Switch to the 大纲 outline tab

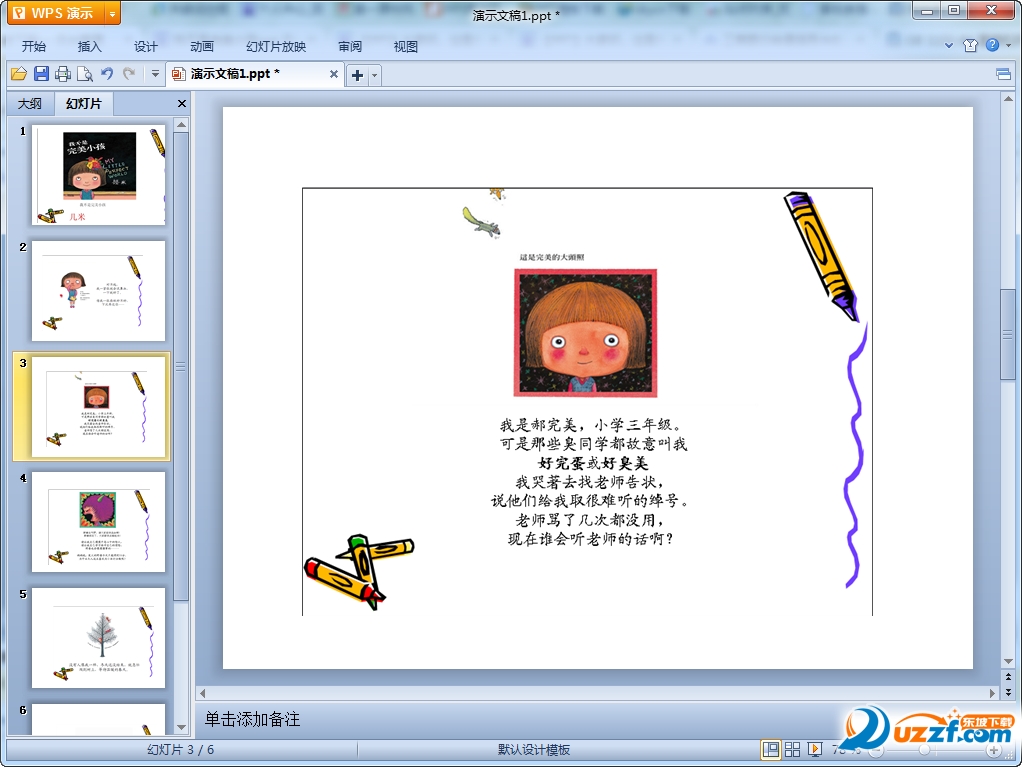tap(30, 104)
